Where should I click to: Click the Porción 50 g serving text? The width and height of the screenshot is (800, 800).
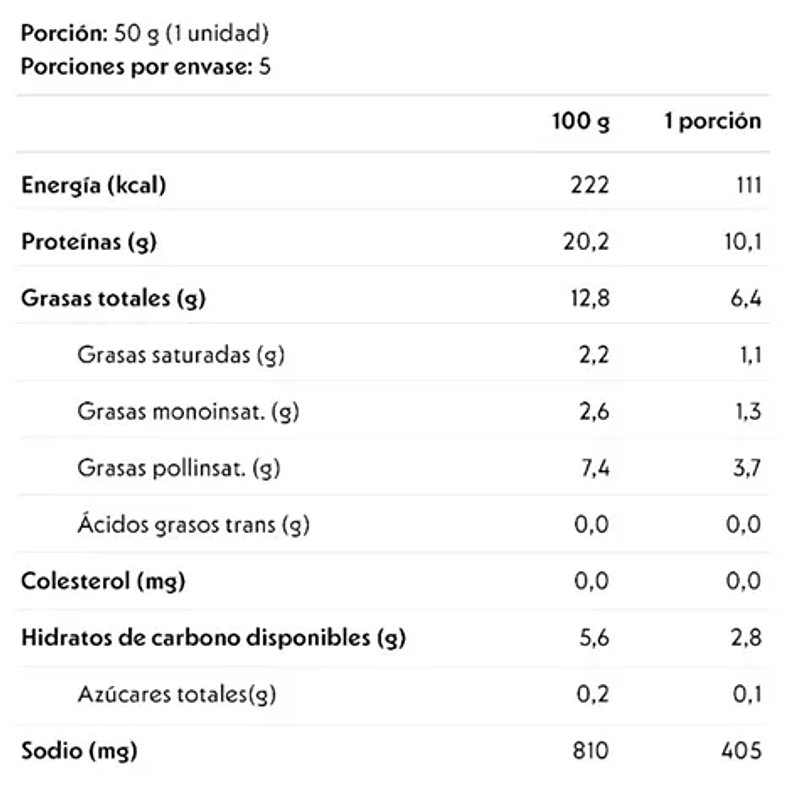[145, 33]
